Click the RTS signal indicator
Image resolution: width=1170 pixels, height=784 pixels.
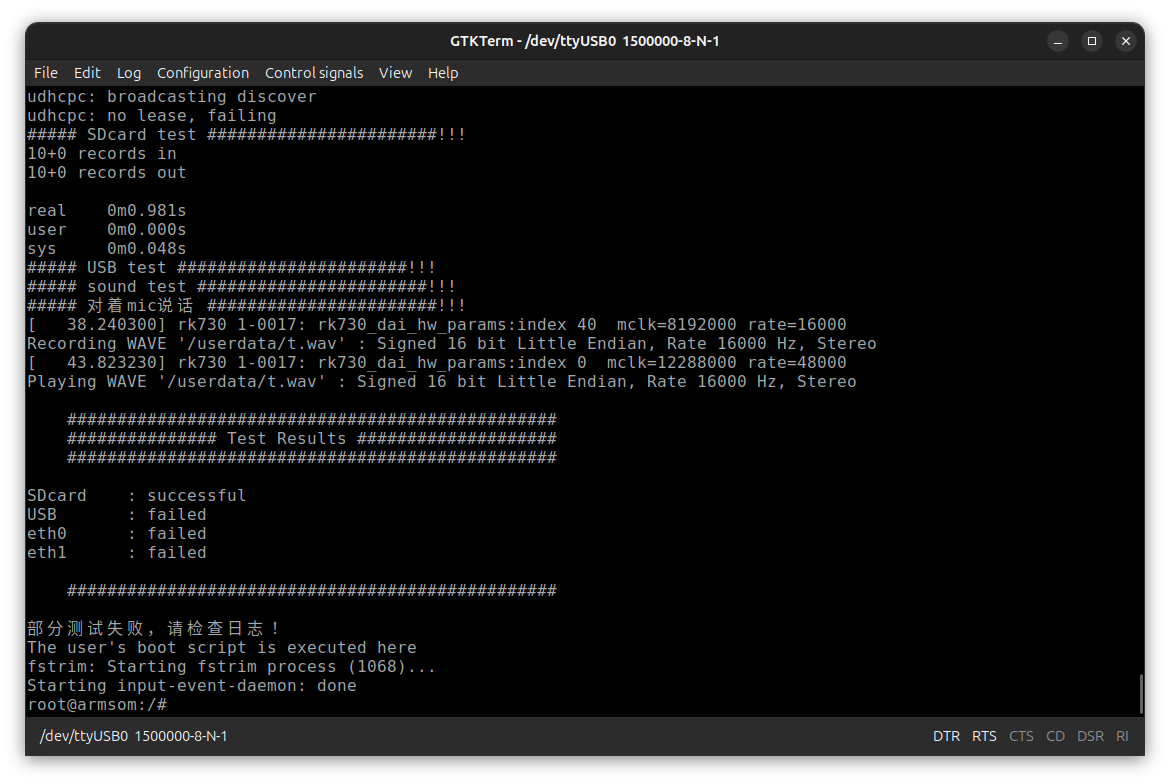click(984, 736)
